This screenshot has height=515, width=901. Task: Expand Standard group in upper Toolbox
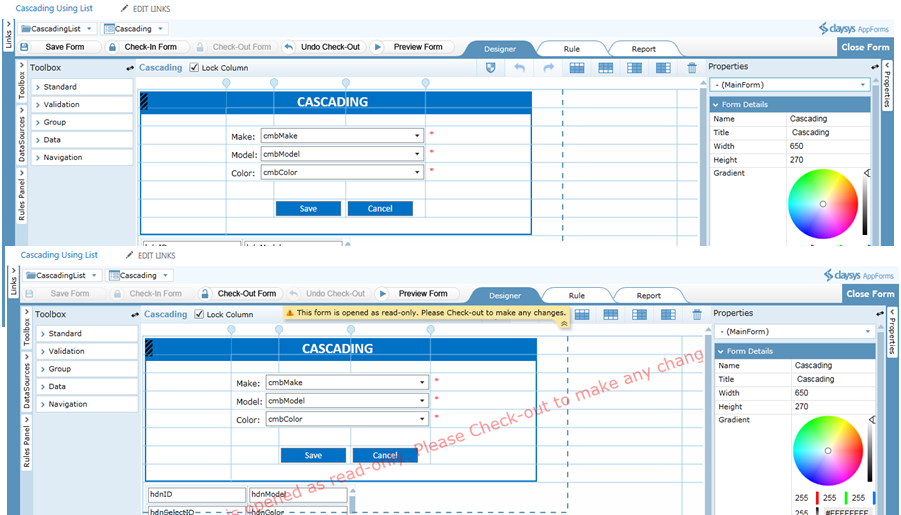(x=82, y=87)
